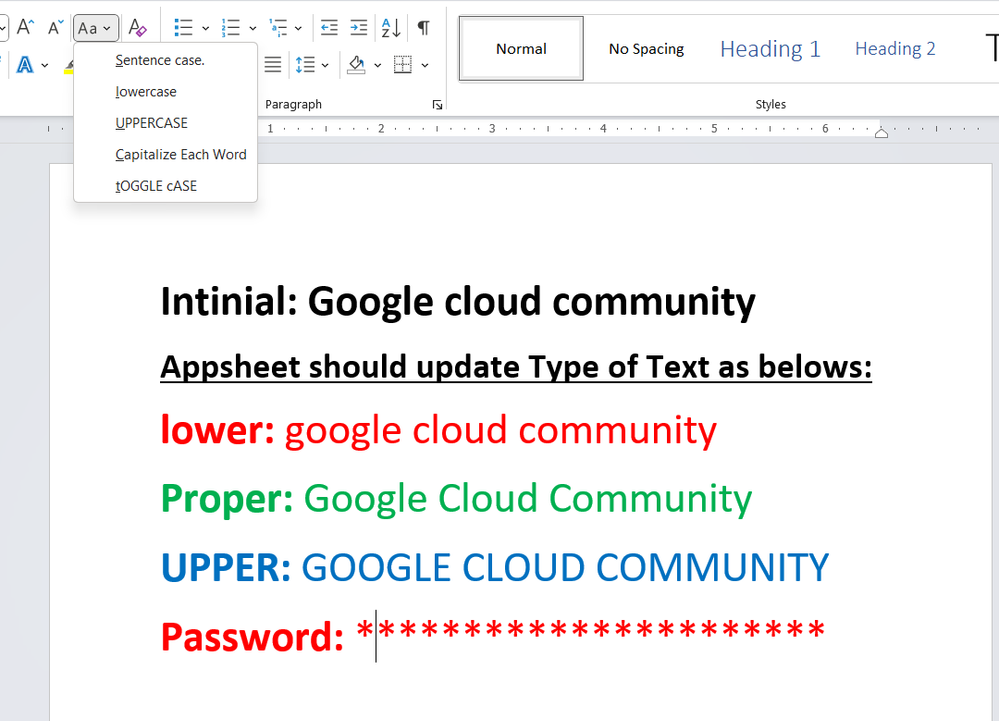This screenshot has width=999, height=721.
Task: Open the Paragraph settings dialog launcher
Action: [437, 104]
